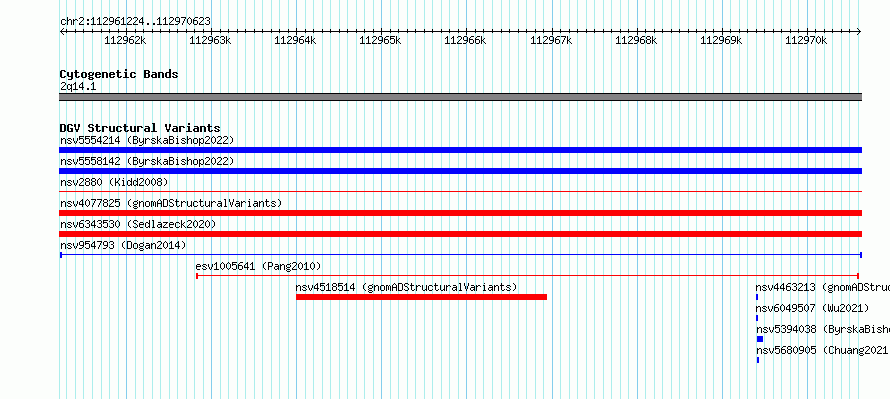890x399 pixels.
Task: Click the red bar for nsv4077825
Action: pyautogui.click(x=460, y=213)
